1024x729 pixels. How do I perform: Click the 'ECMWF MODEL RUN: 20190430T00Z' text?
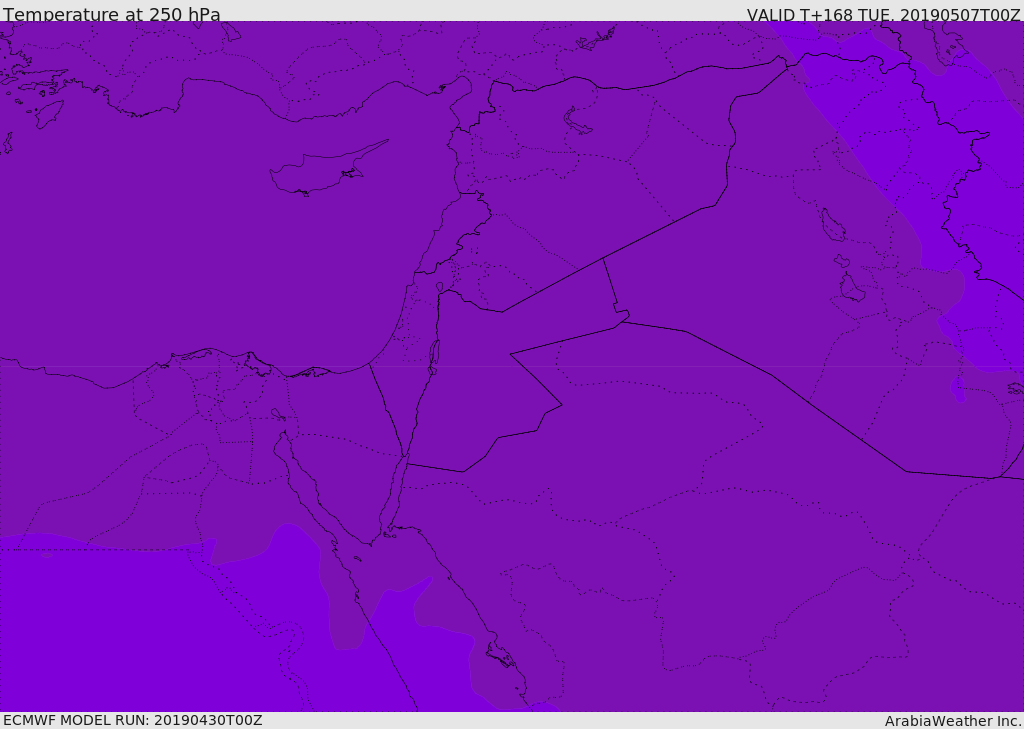133,720
